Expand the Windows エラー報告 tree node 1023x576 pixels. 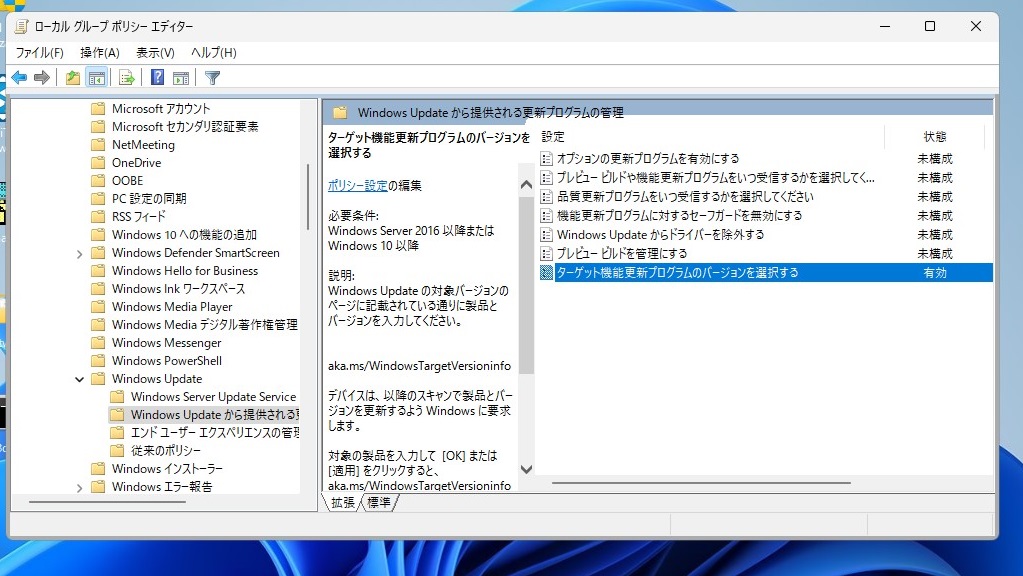click(79, 487)
